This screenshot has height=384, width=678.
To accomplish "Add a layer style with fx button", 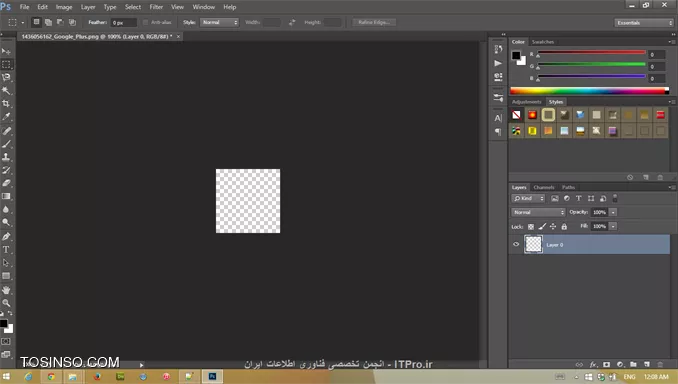I will [593, 365].
